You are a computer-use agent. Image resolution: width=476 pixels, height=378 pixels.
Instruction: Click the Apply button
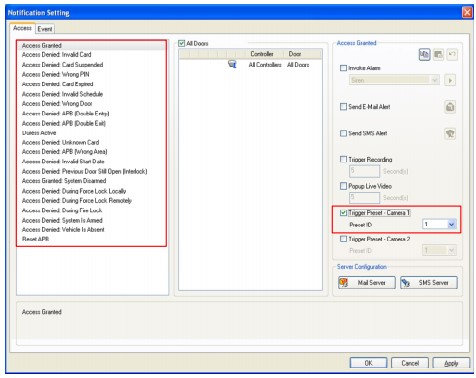(451, 363)
